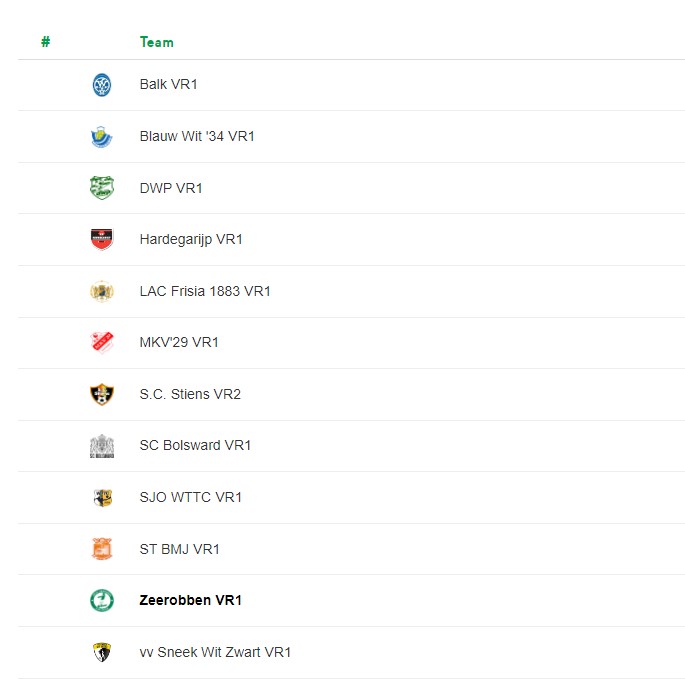The width and height of the screenshot is (685, 688).
Task: Click the Balk VR1 club logo
Action: [102, 85]
